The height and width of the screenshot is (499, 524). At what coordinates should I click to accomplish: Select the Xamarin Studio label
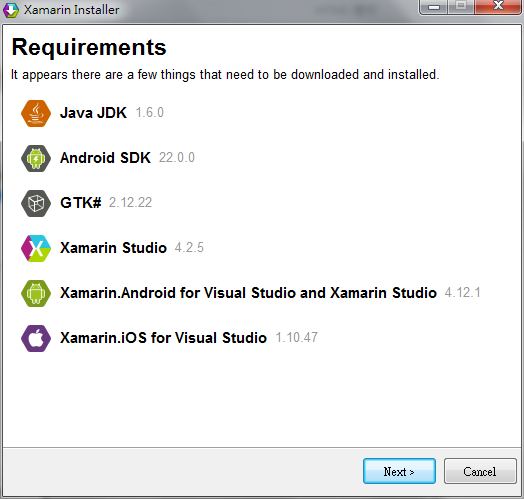tap(113, 248)
